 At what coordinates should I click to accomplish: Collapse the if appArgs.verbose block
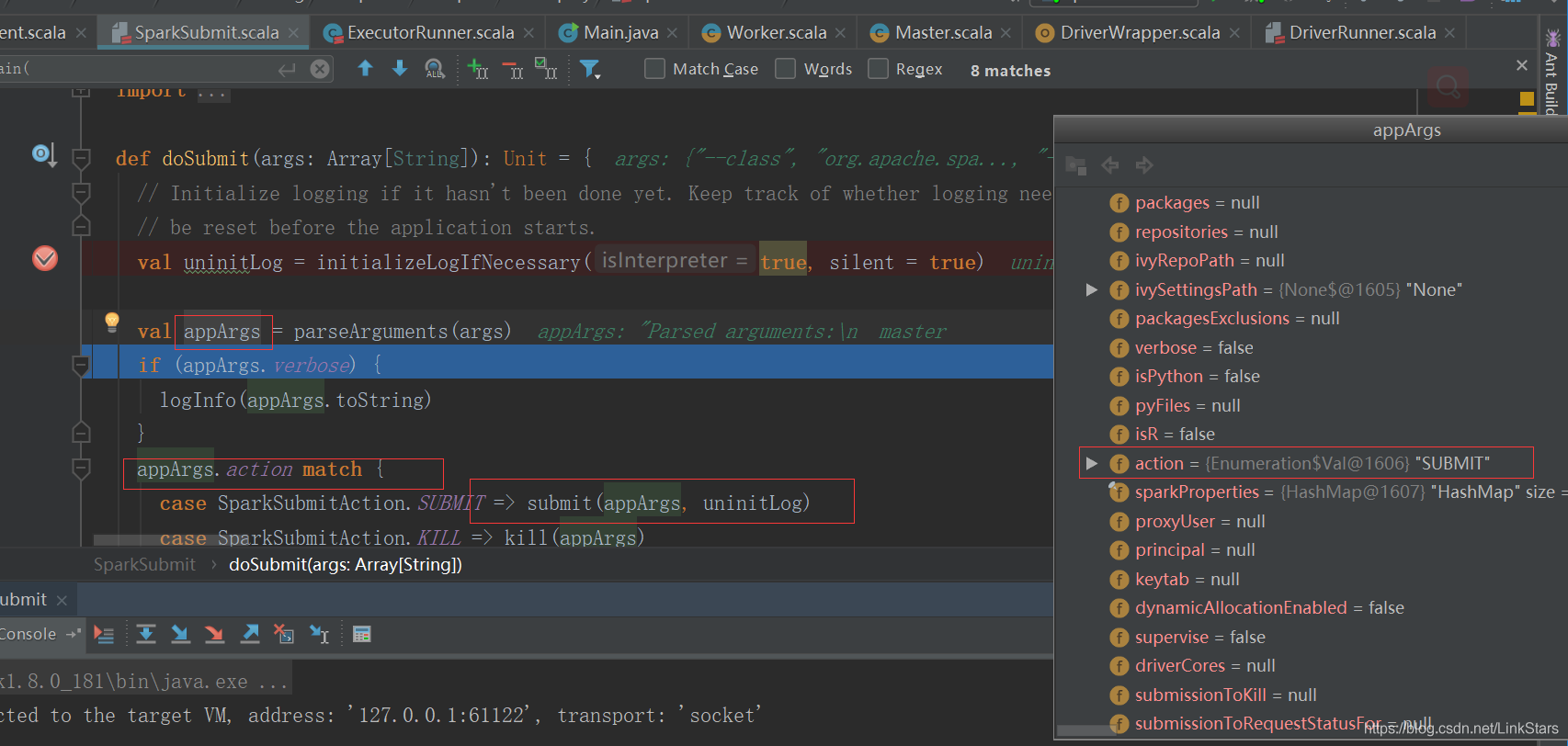click(x=81, y=366)
